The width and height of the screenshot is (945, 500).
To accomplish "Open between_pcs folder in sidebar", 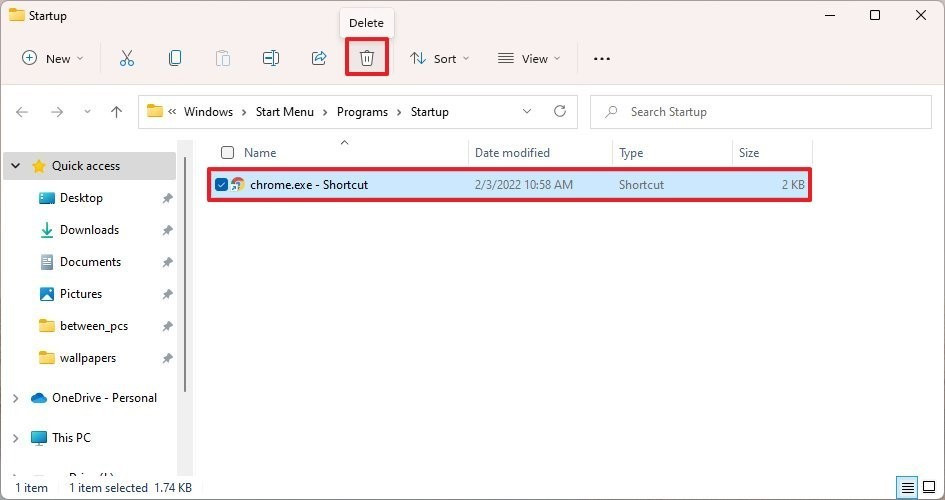I will 94,326.
